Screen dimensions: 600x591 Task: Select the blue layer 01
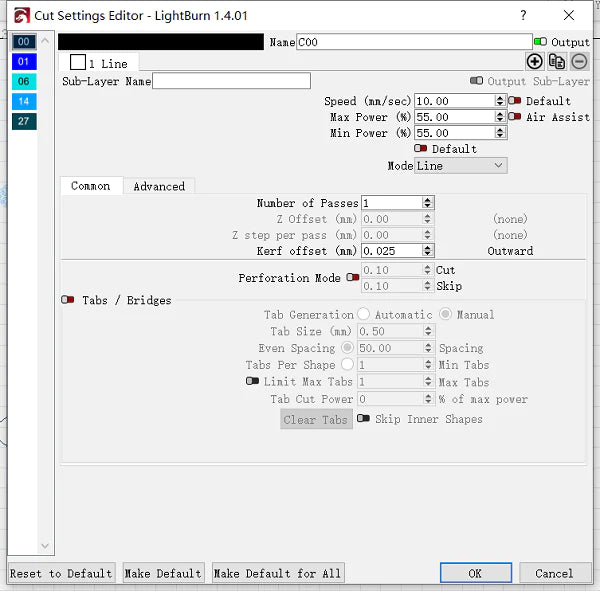(24, 62)
